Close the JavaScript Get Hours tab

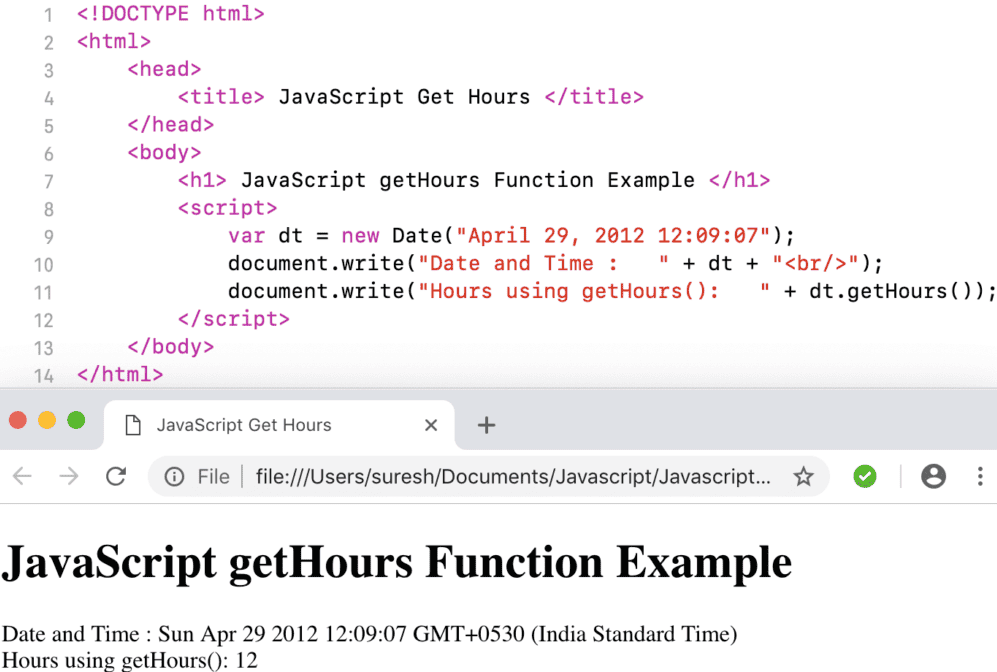[x=430, y=425]
